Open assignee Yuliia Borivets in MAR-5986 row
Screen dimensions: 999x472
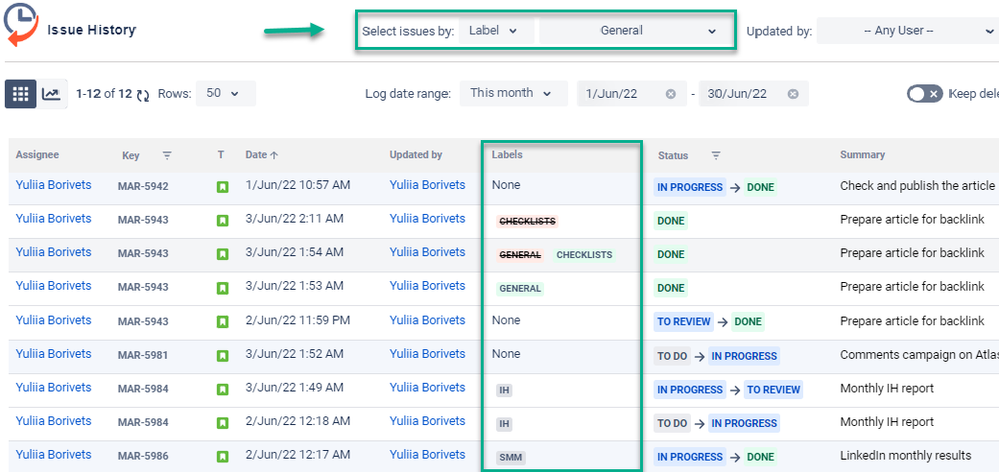pyautogui.click(x=54, y=455)
